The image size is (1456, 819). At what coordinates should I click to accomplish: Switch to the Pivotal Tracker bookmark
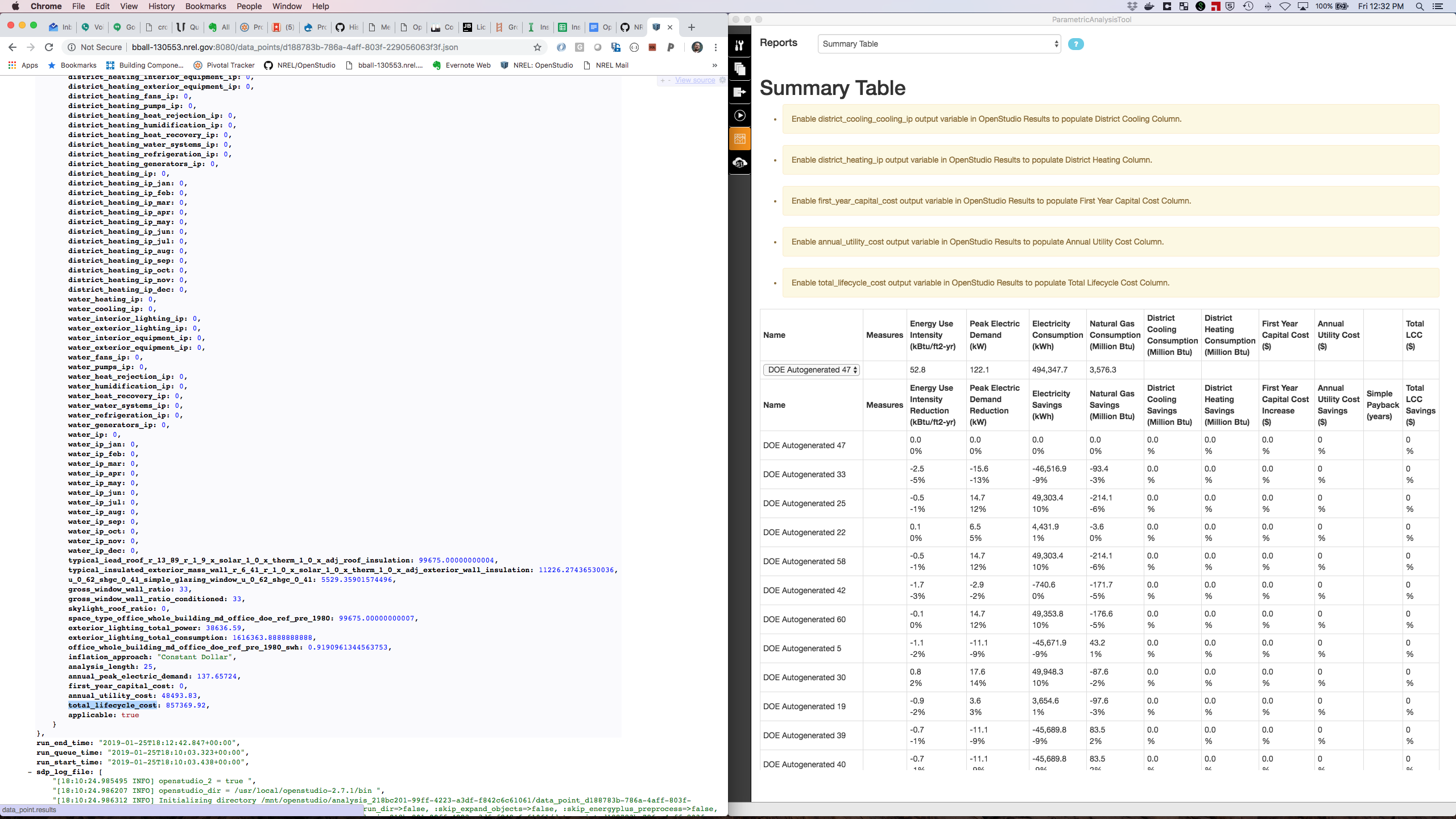coord(230,65)
